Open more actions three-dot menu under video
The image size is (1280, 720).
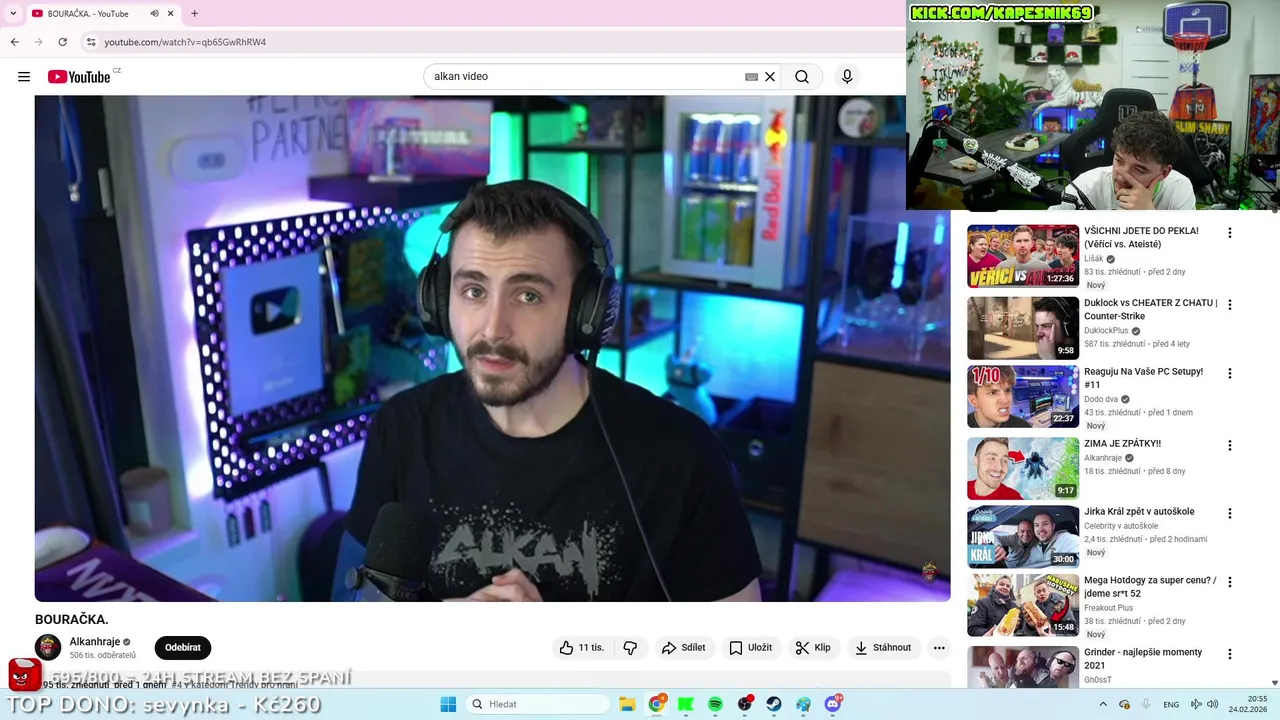(939, 648)
